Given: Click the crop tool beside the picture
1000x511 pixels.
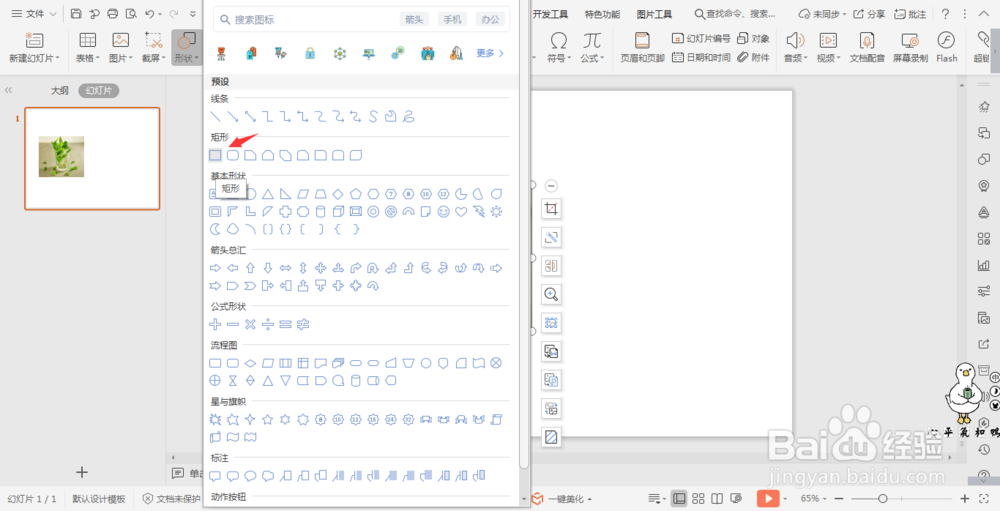Looking at the screenshot, I should tap(551, 208).
